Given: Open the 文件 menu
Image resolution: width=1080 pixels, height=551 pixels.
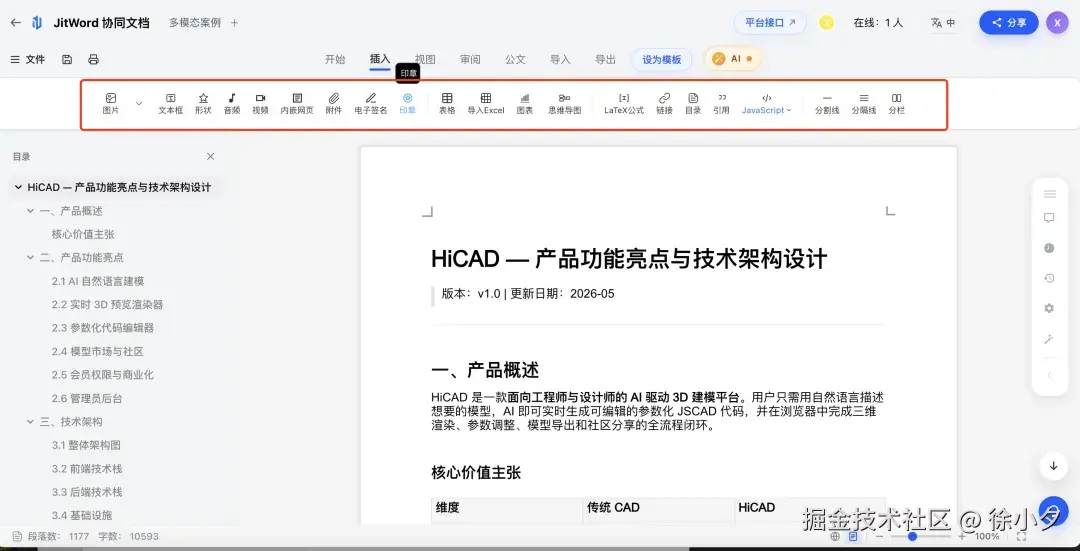Looking at the screenshot, I should pyautogui.click(x=28, y=60).
